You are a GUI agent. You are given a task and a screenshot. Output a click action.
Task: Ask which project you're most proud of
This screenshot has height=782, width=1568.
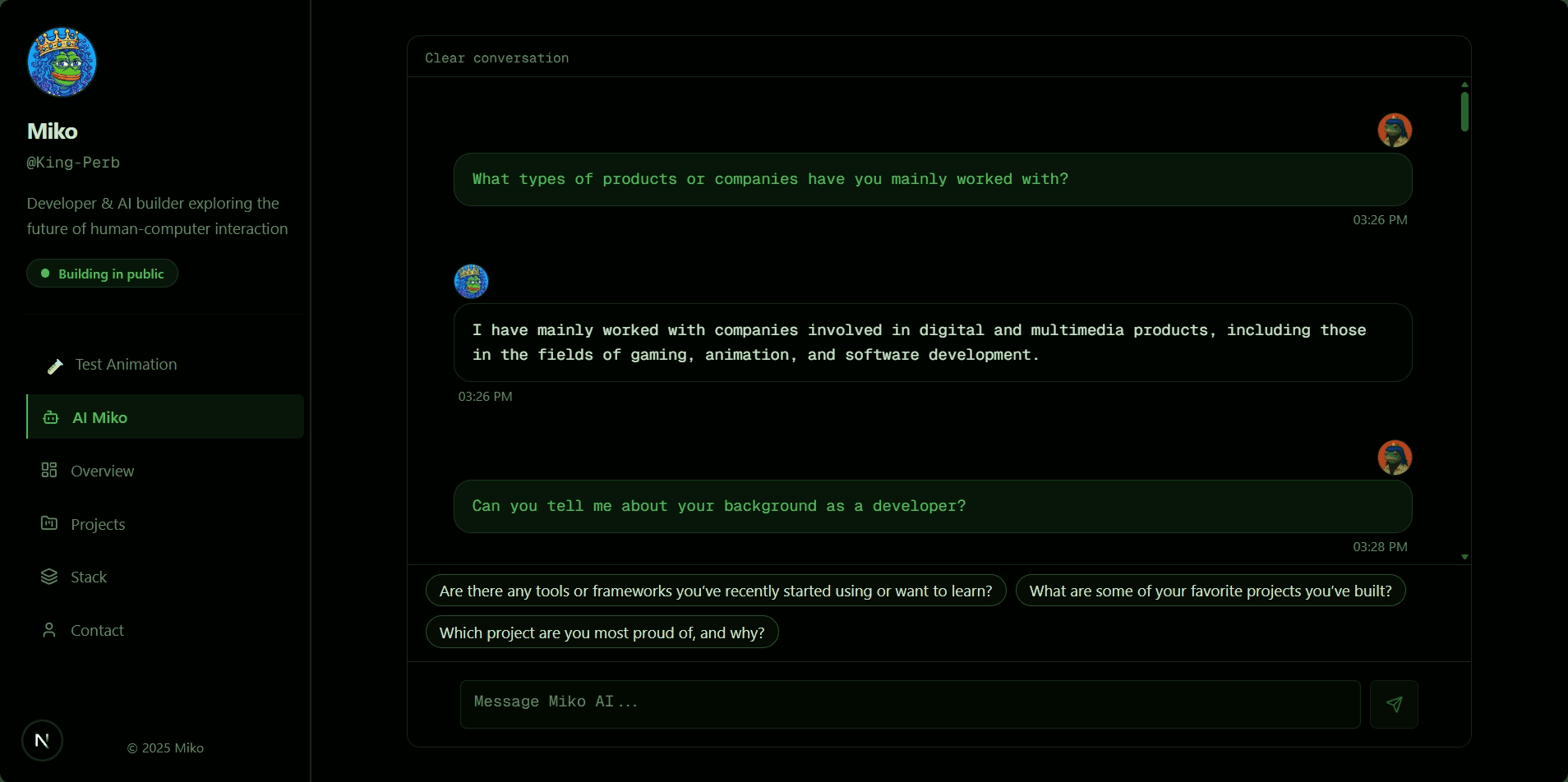[x=602, y=632]
